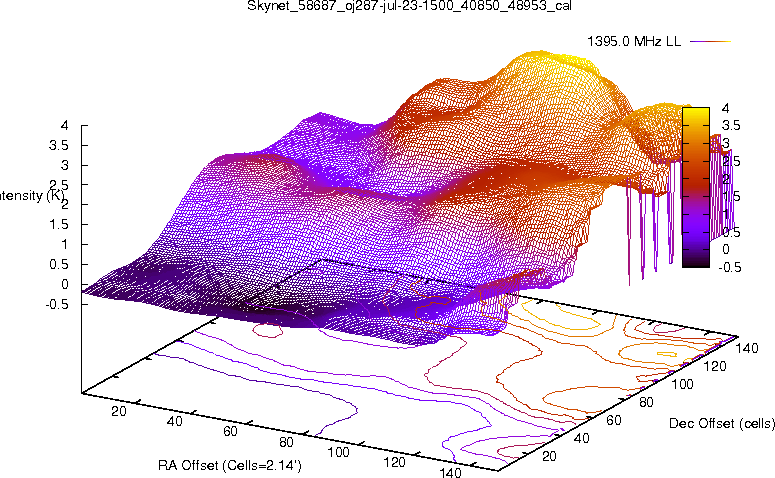
Task: Click the RA axis tick label 60
Action: pos(230,431)
